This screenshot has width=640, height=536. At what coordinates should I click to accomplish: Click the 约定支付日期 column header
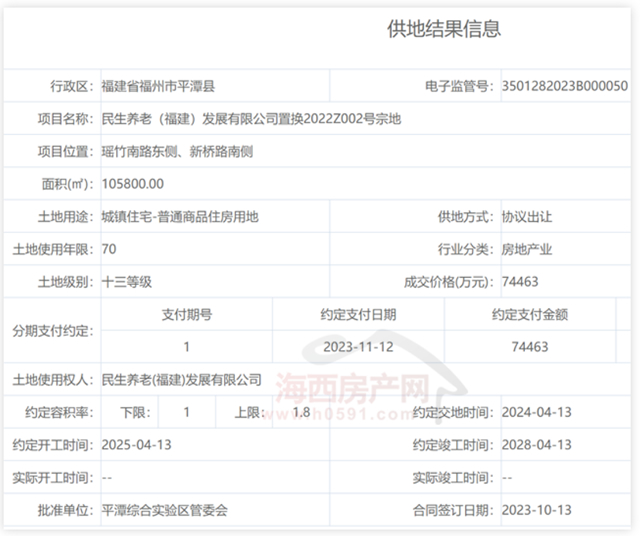tap(358, 314)
